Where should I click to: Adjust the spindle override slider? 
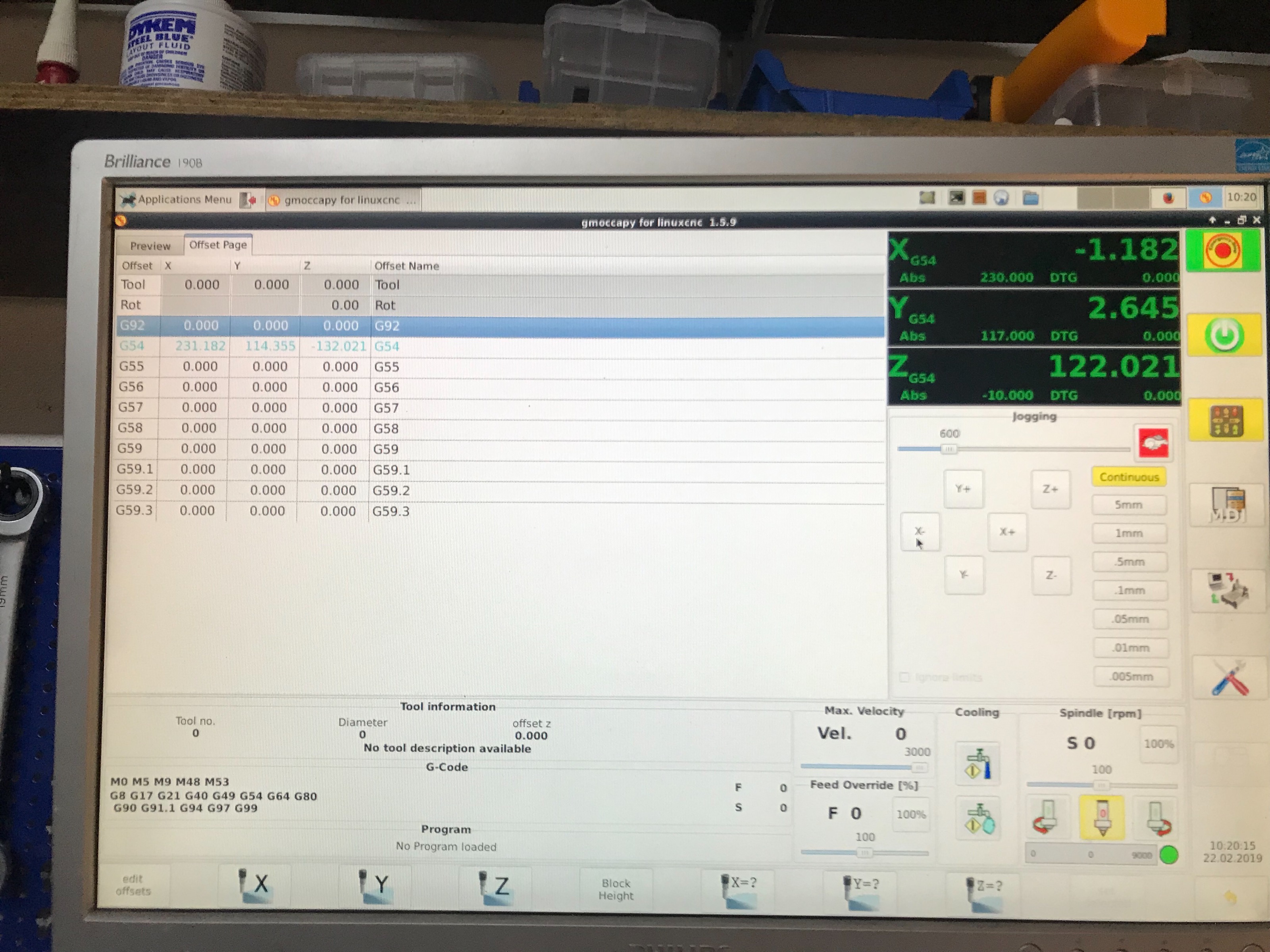[x=1103, y=785]
